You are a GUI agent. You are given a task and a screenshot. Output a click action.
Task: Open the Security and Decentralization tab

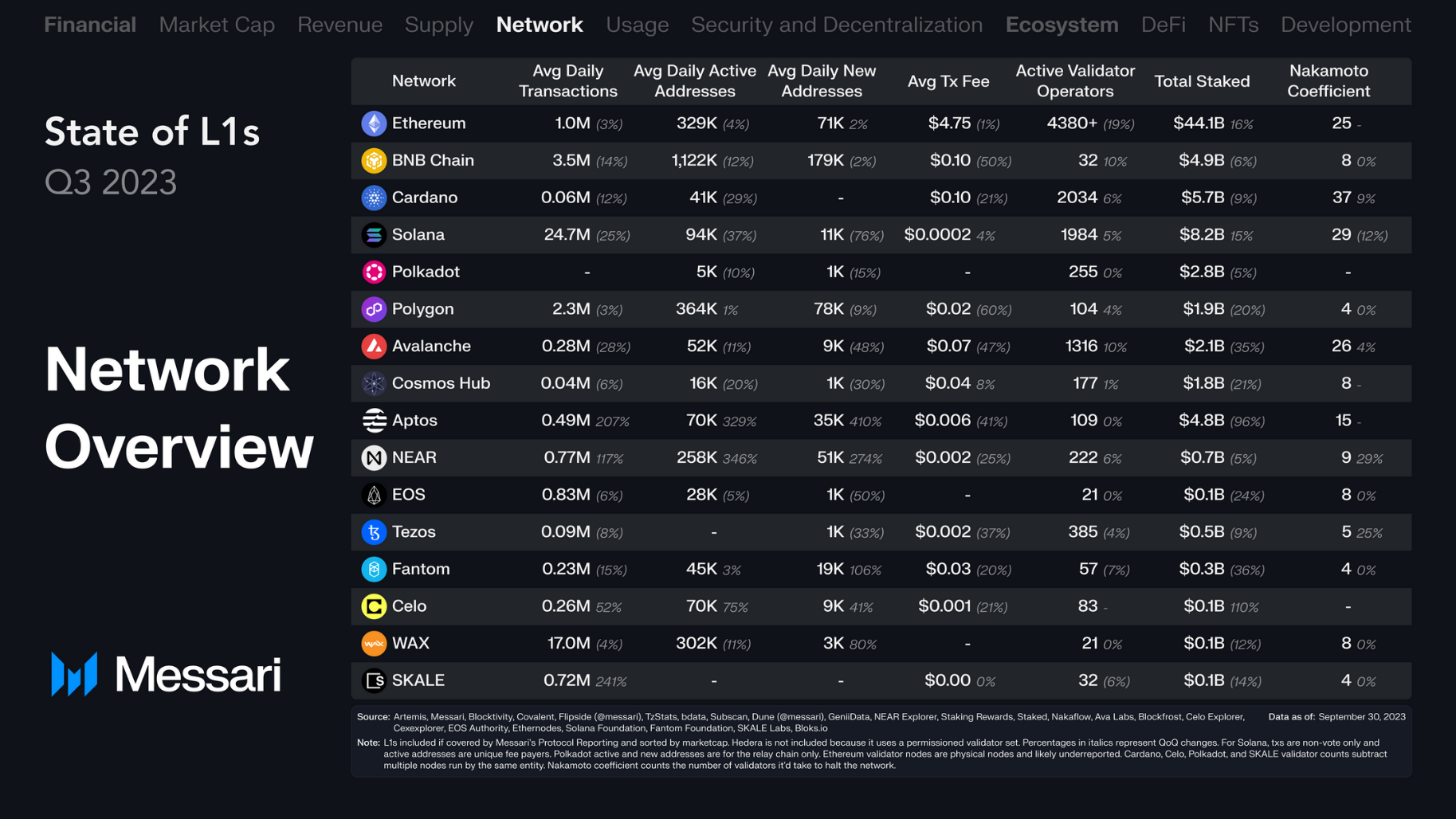pyautogui.click(x=837, y=25)
